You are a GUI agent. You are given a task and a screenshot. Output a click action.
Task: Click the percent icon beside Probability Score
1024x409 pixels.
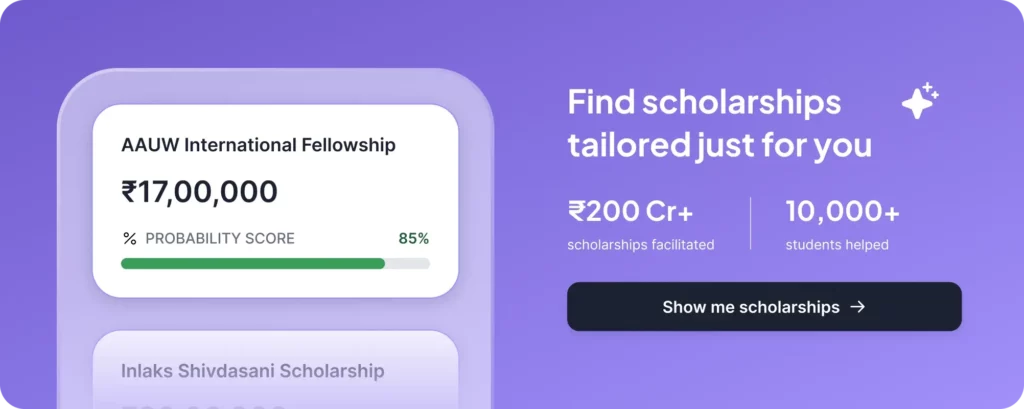pos(129,238)
